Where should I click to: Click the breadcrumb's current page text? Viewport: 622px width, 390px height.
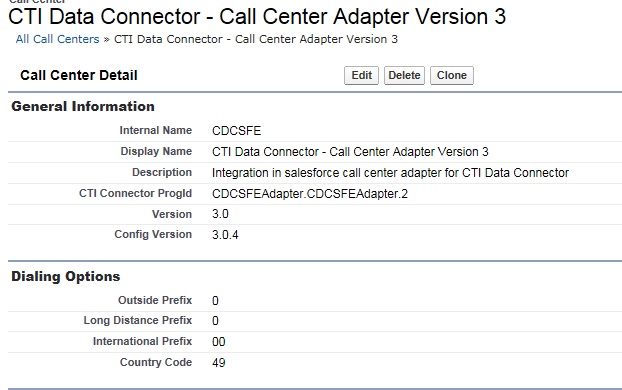tap(256, 39)
